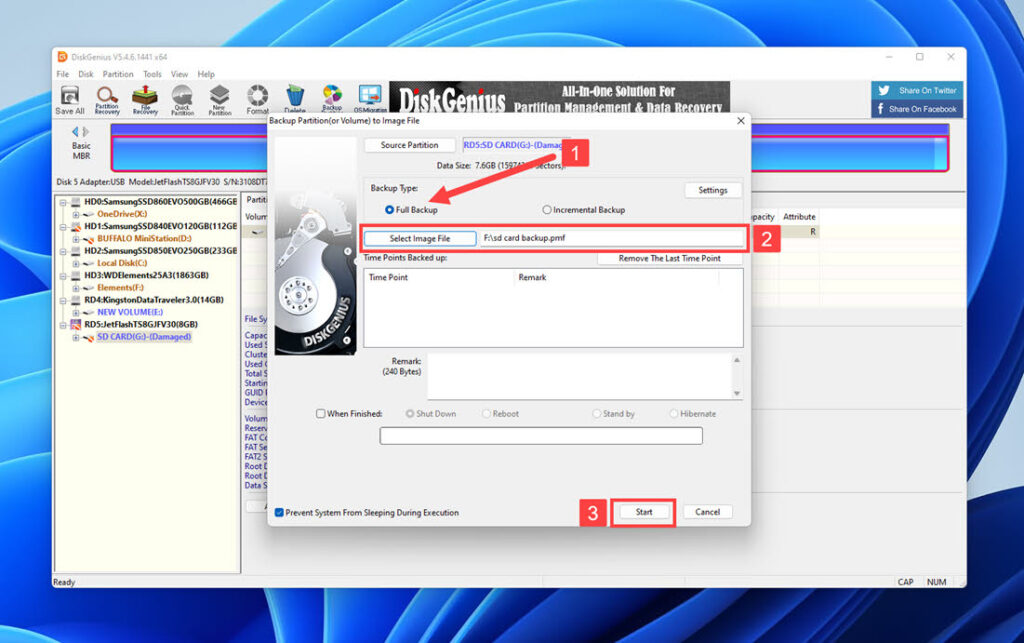Open the Partition menu
Viewport: 1024px width, 643px height.
tap(117, 73)
